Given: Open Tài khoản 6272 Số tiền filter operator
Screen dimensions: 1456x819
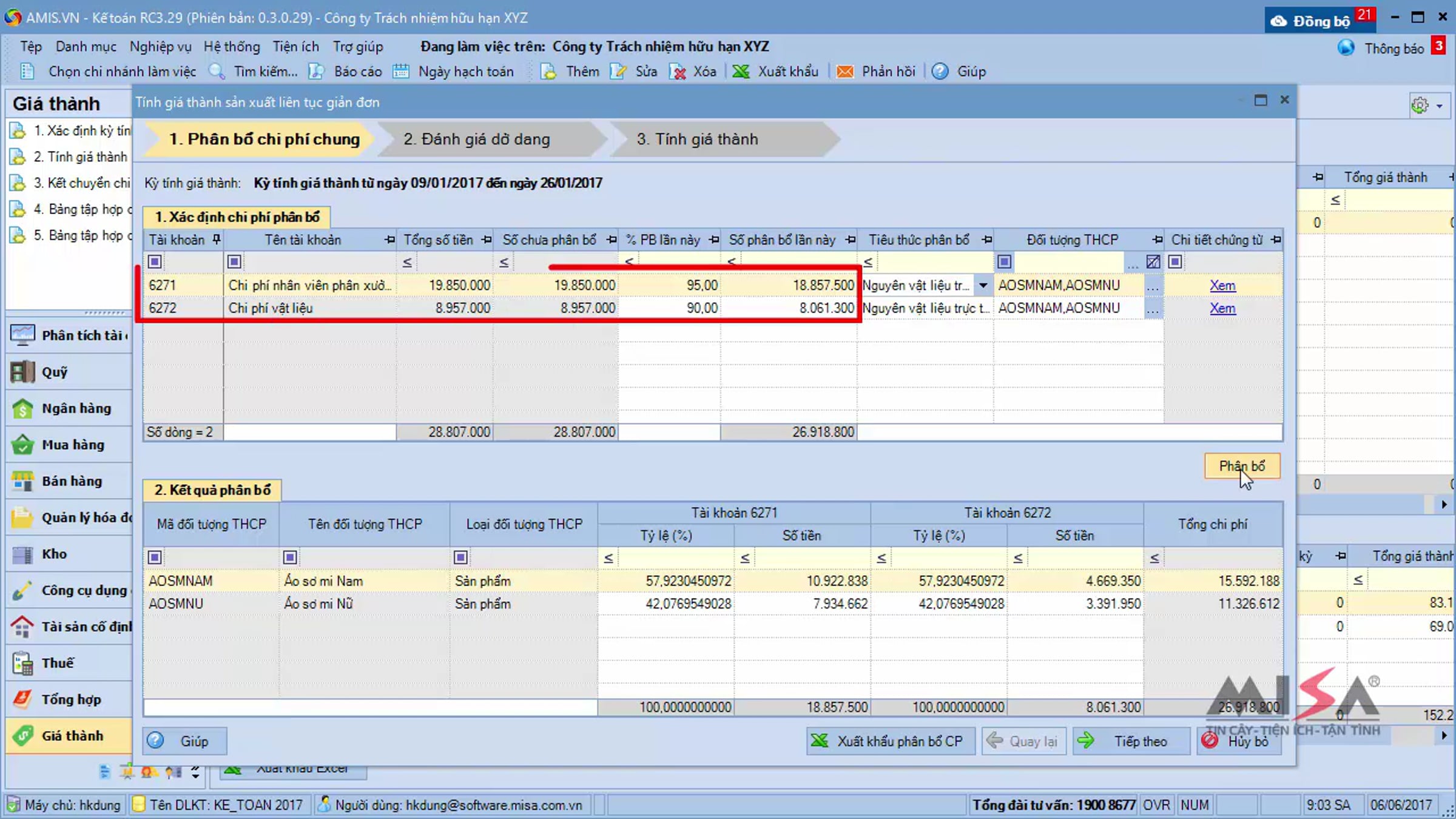Looking at the screenshot, I should [1018, 558].
